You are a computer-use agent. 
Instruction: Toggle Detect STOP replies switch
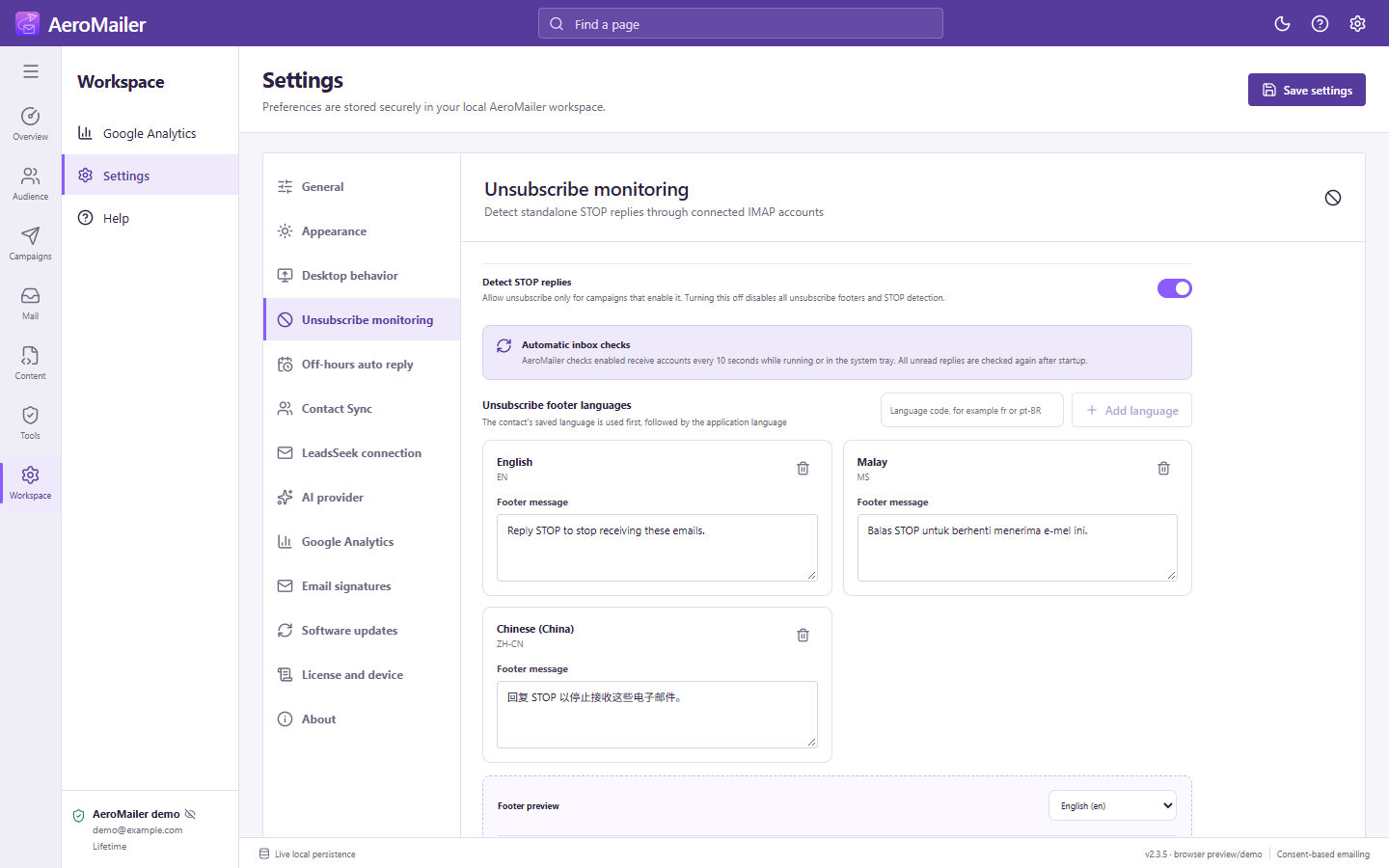click(x=1175, y=288)
